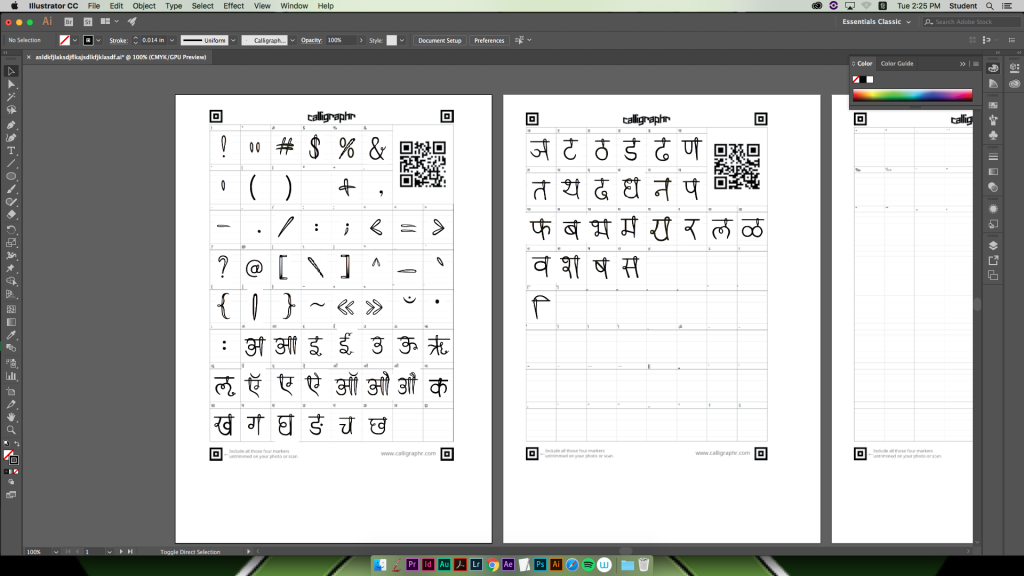This screenshot has height=576, width=1024.
Task: Collapse the Color panel with double arrows
Action: click(963, 64)
